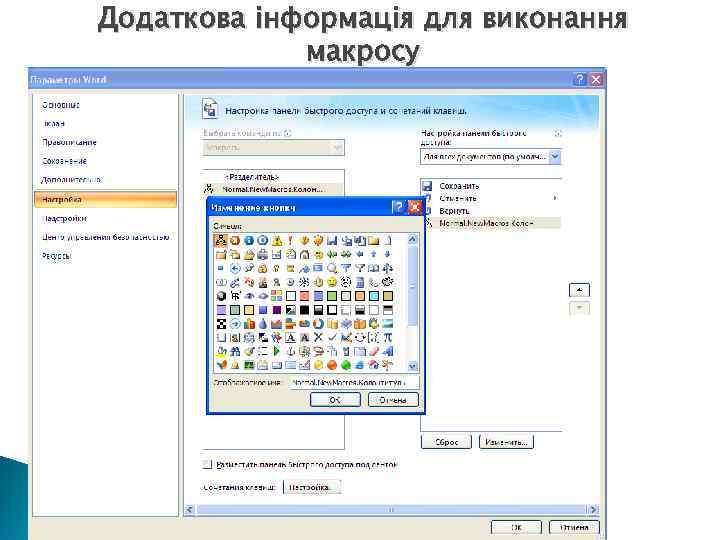Select the yellow folder symbol in grid

[x=373, y=240]
